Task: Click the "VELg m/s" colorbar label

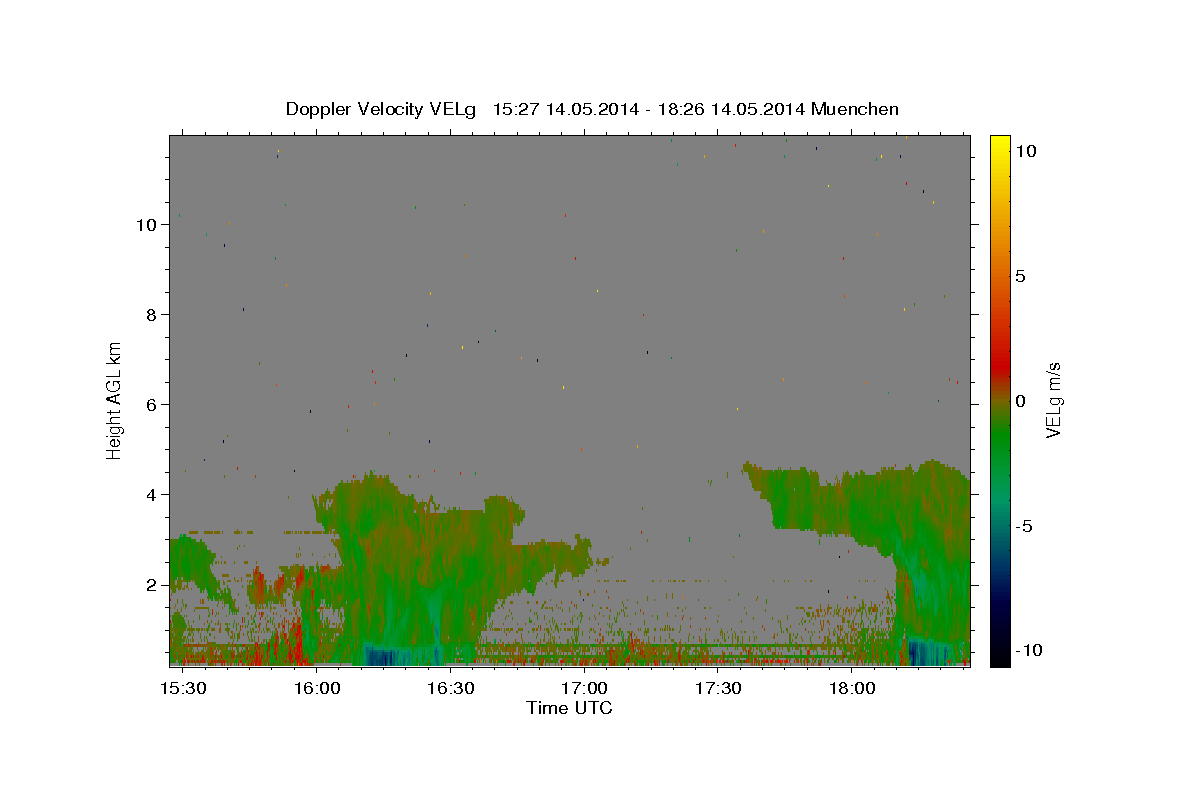Action: click(1053, 399)
